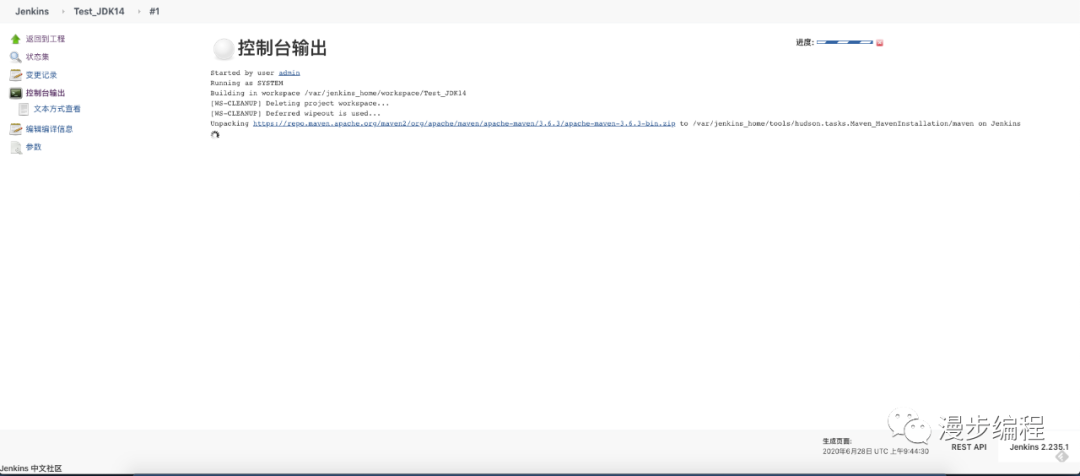Go to Jenkins breadcrumb home

pos(32,12)
